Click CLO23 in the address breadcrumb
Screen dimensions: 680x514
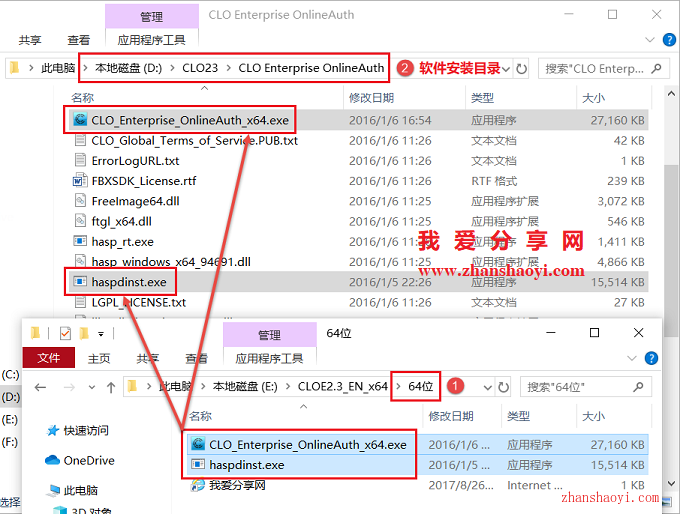click(200, 68)
